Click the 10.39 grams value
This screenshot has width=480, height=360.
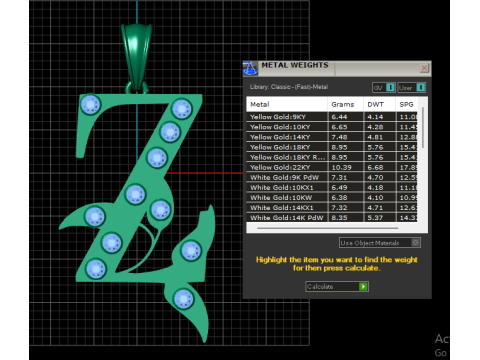341,167
